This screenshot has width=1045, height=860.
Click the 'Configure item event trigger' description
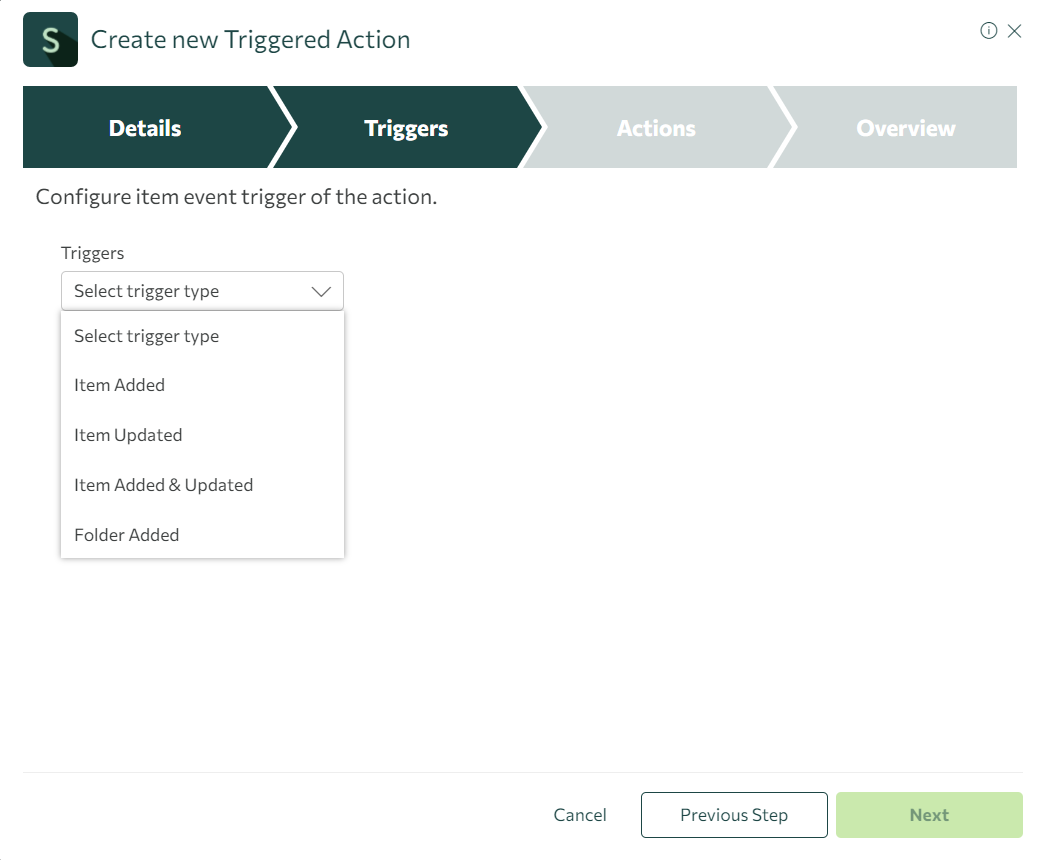click(x=236, y=197)
